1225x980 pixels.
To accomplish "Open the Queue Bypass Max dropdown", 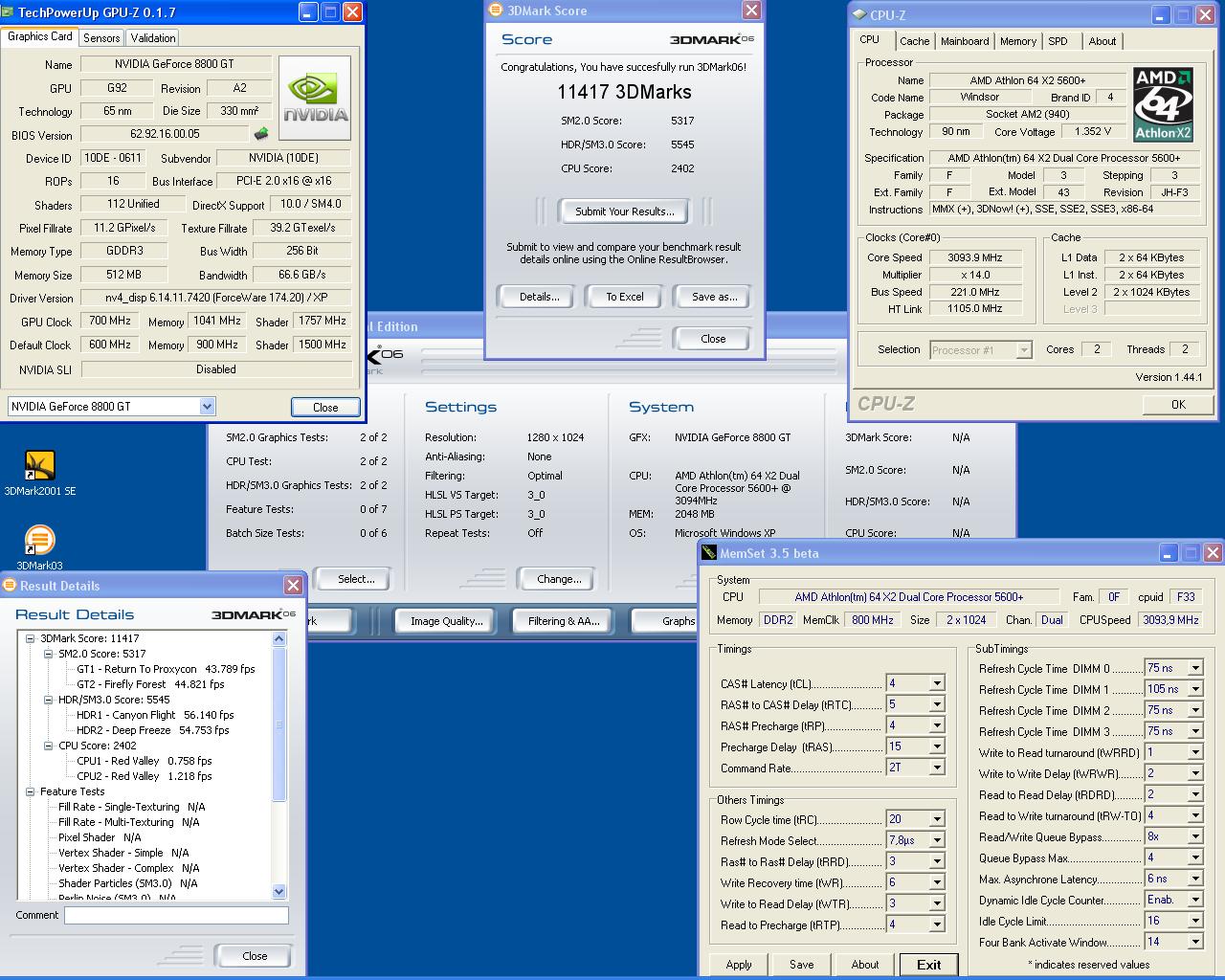I will 1195,857.
